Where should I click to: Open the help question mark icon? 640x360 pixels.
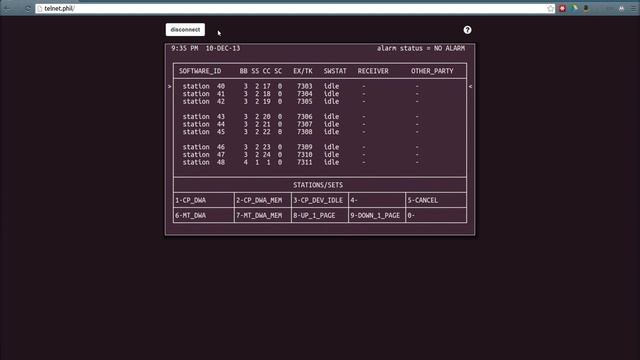click(467, 30)
